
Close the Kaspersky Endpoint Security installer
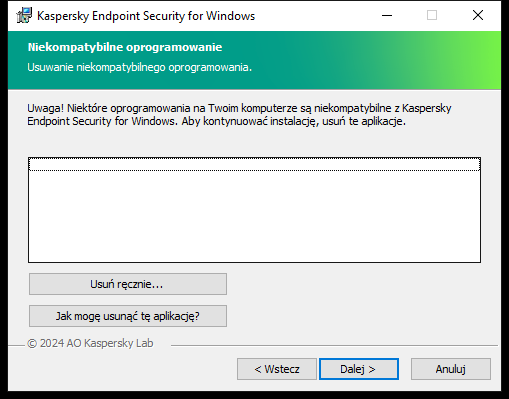[x=478, y=15]
